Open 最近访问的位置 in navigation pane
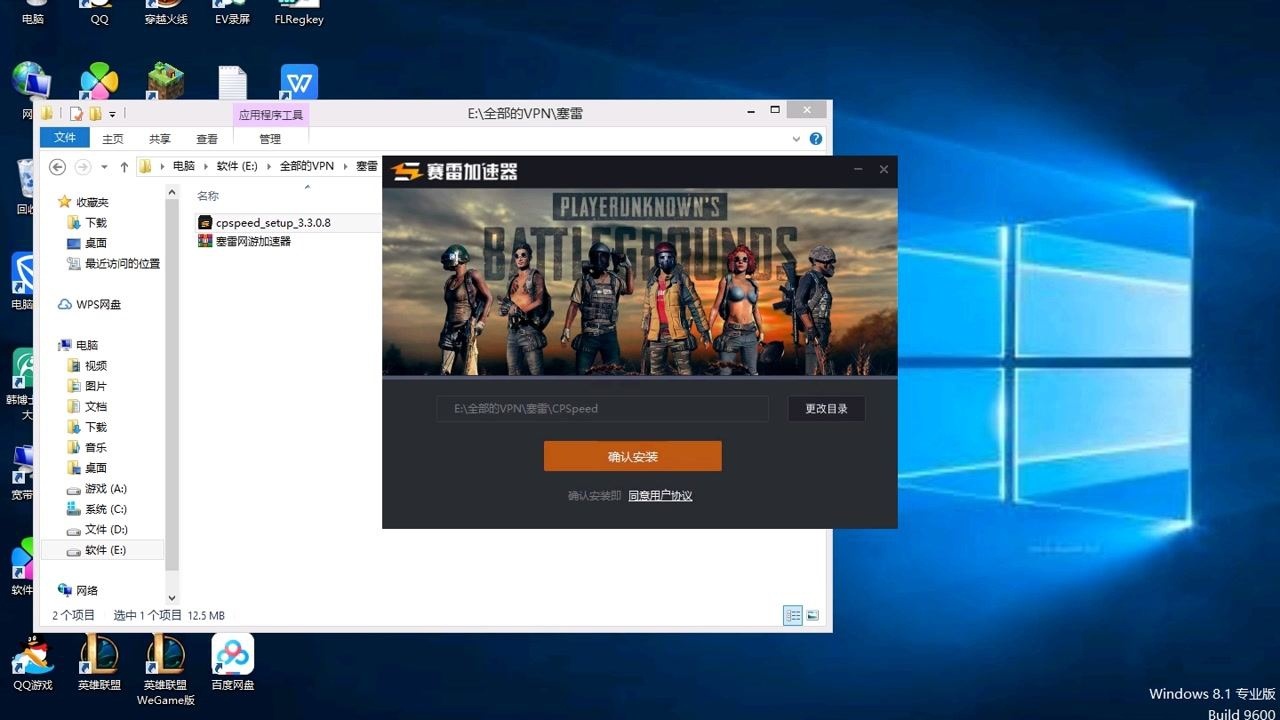The image size is (1280, 720). click(x=113, y=264)
